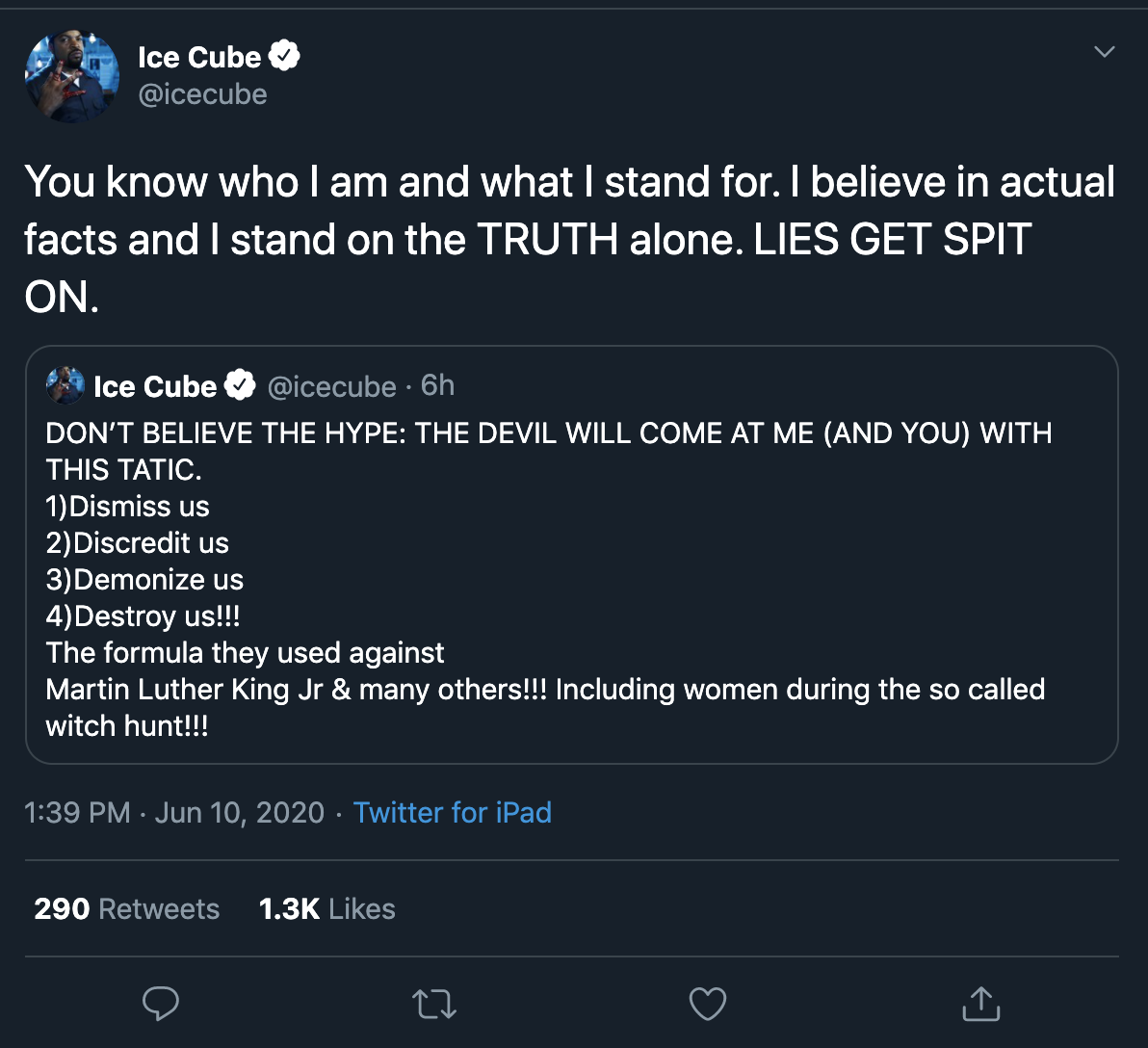
Task: Expand the tweet options chevron menu
Action: [1106, 52]
